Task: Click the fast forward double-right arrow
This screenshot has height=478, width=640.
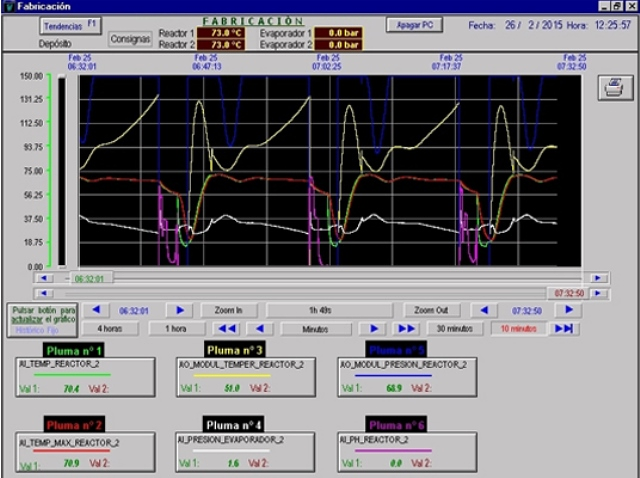Action: (x=406, y=328)
